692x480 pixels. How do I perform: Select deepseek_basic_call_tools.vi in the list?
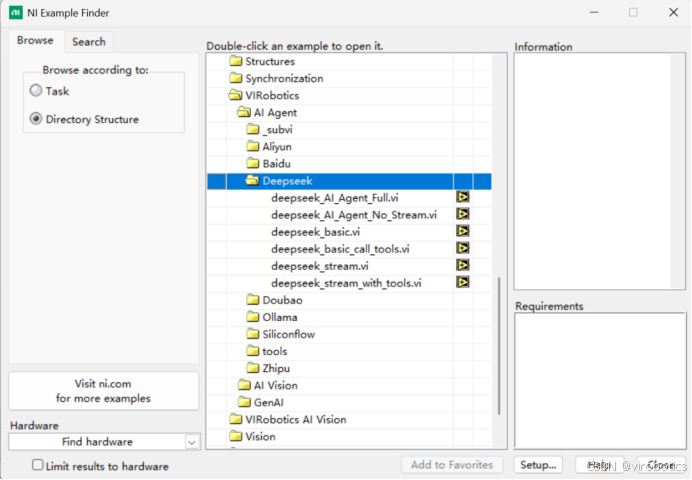(x=340, y=249)
